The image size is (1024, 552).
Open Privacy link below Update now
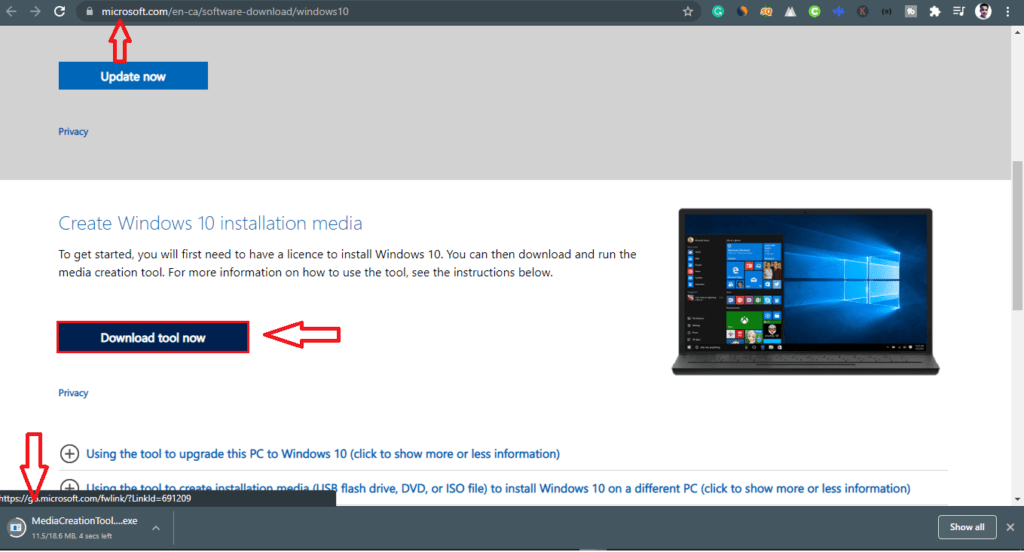coord(73,131)
